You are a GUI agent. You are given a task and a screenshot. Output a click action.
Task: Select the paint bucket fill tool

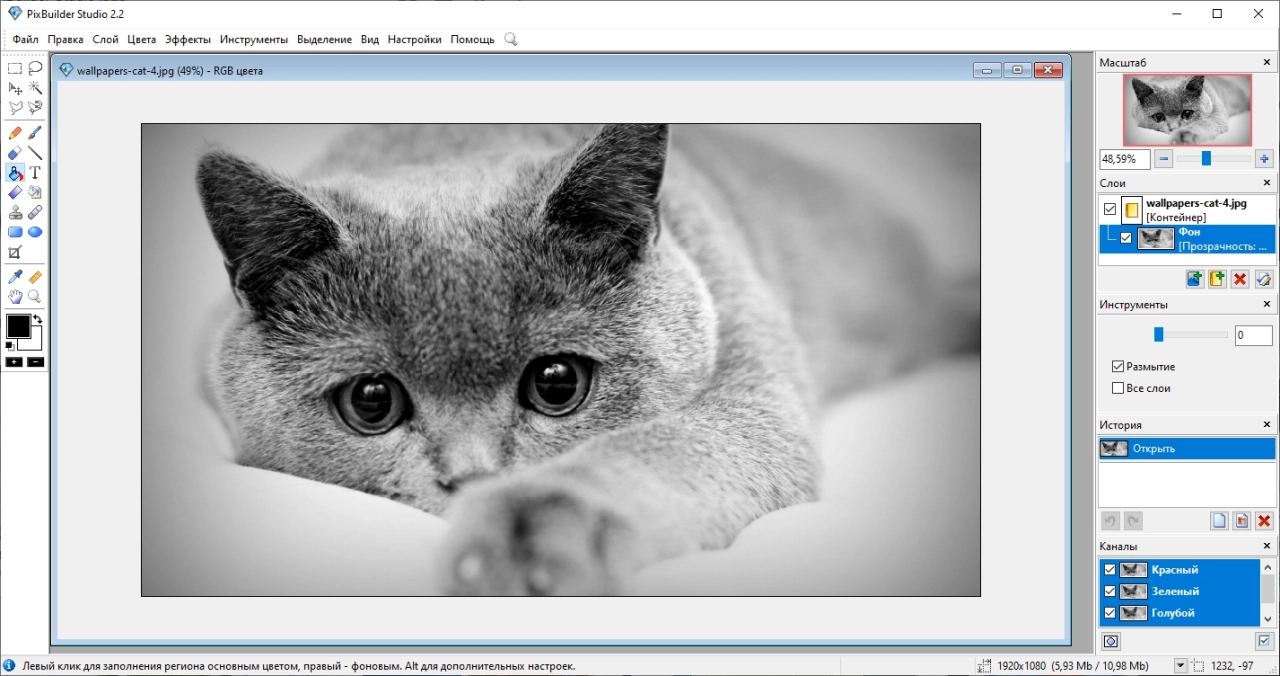(15, 173)
